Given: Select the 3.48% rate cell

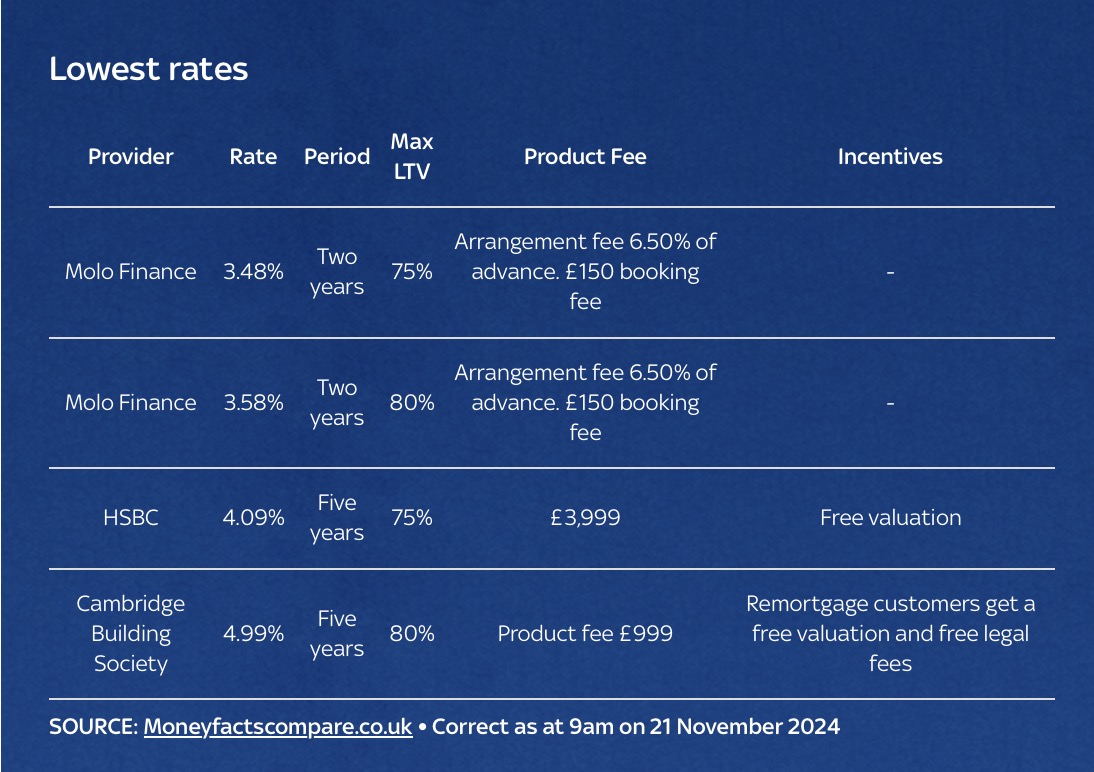Looking at the screenshot, I should click(x=253, y=272).
